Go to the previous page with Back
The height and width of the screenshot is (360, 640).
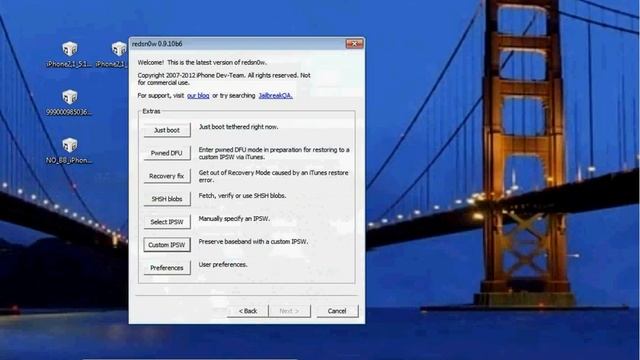pos(248,311)
